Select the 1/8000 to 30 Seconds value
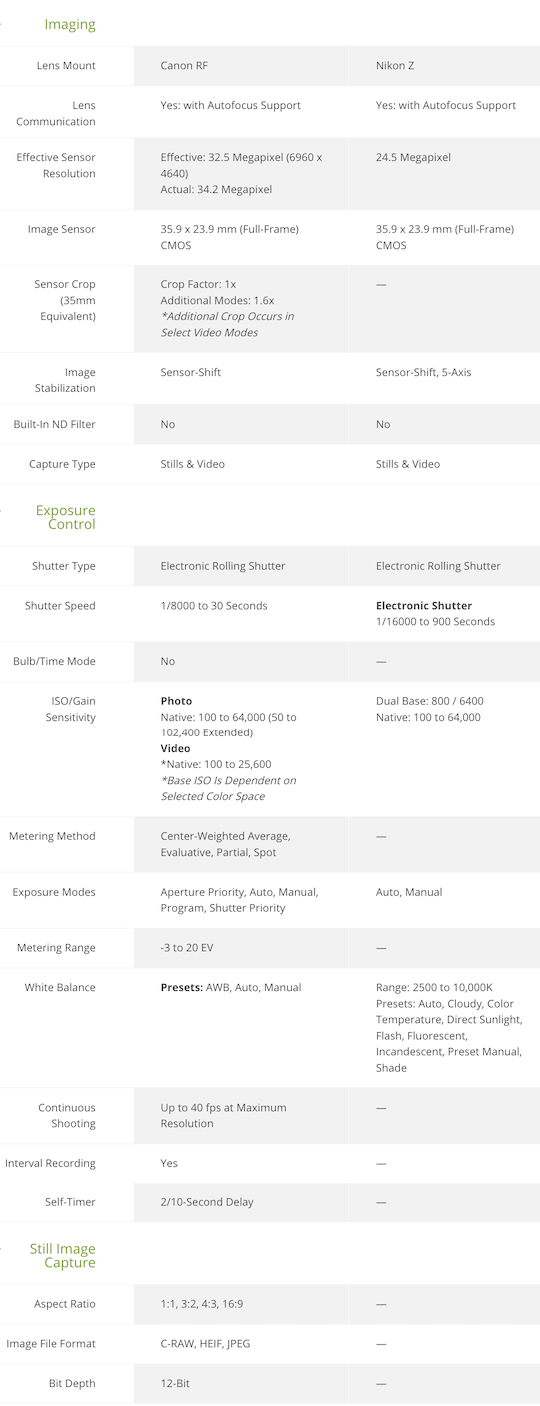The width and height of the screenshot is (540, 1406). coord(214,606)
